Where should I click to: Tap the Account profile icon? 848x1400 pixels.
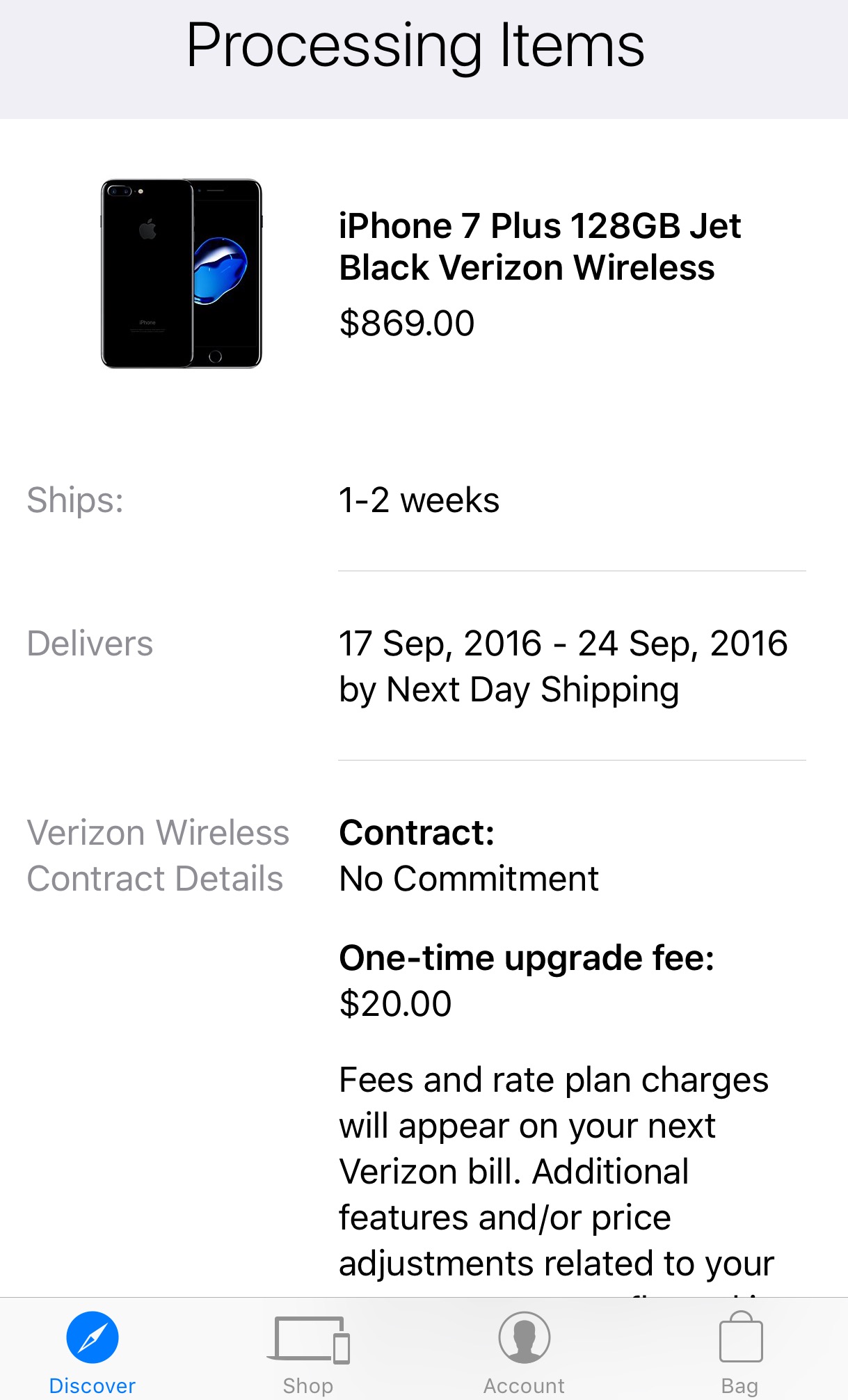pyautogui.click(x=525, y=1337)
